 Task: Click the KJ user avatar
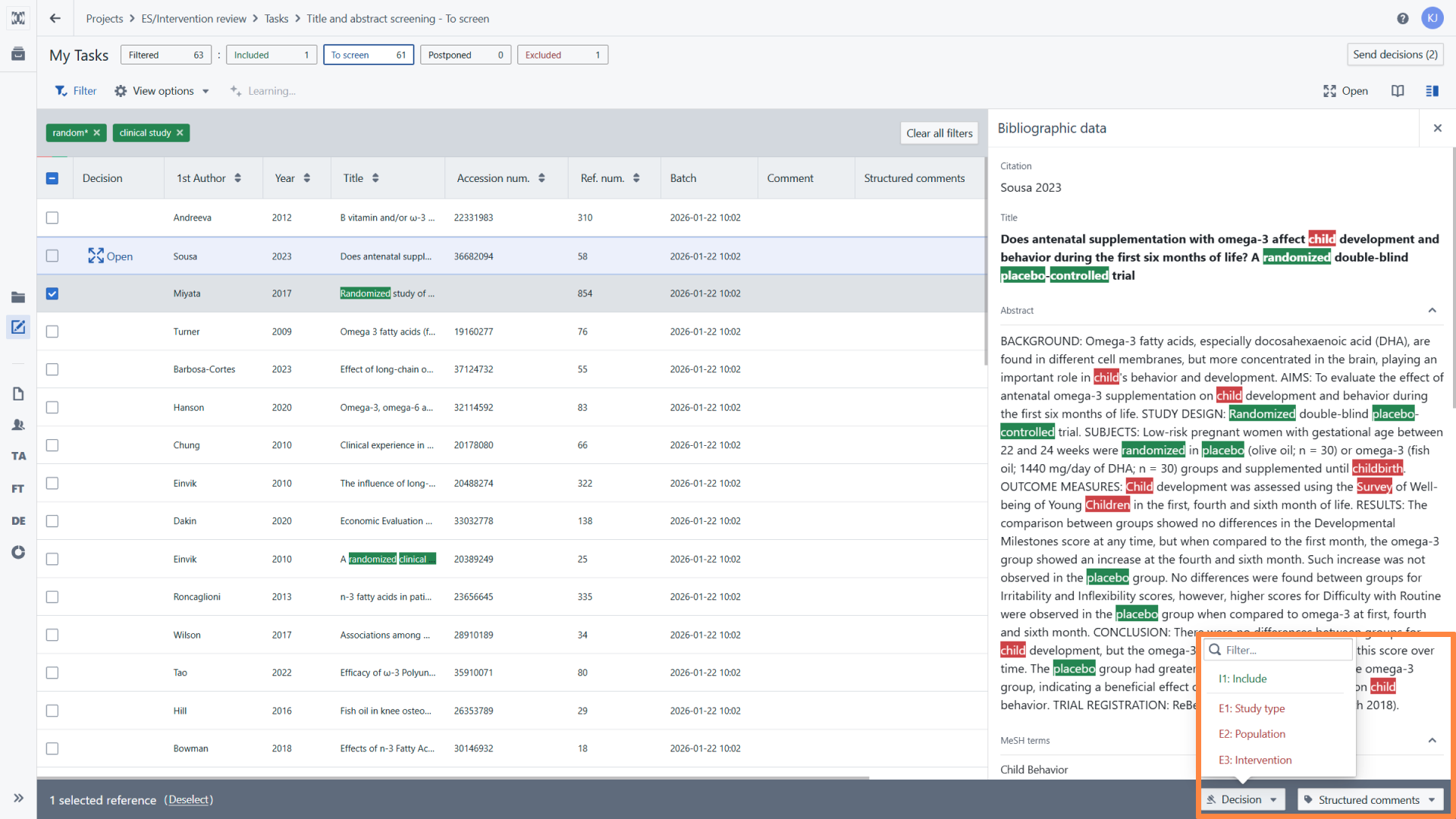1432,18
